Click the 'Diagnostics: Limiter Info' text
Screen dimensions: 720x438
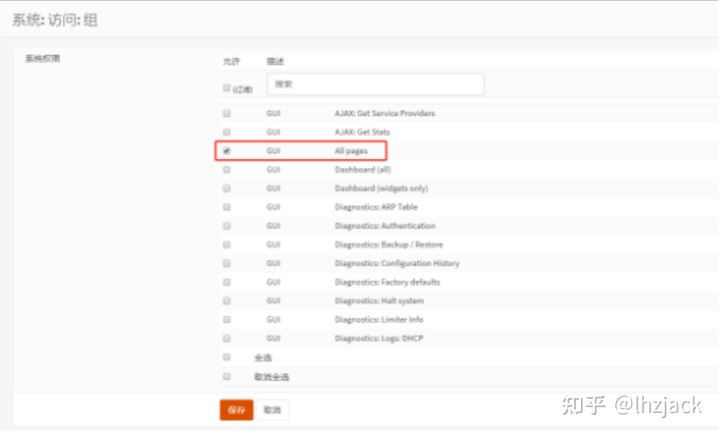click(x=379, y=320)
